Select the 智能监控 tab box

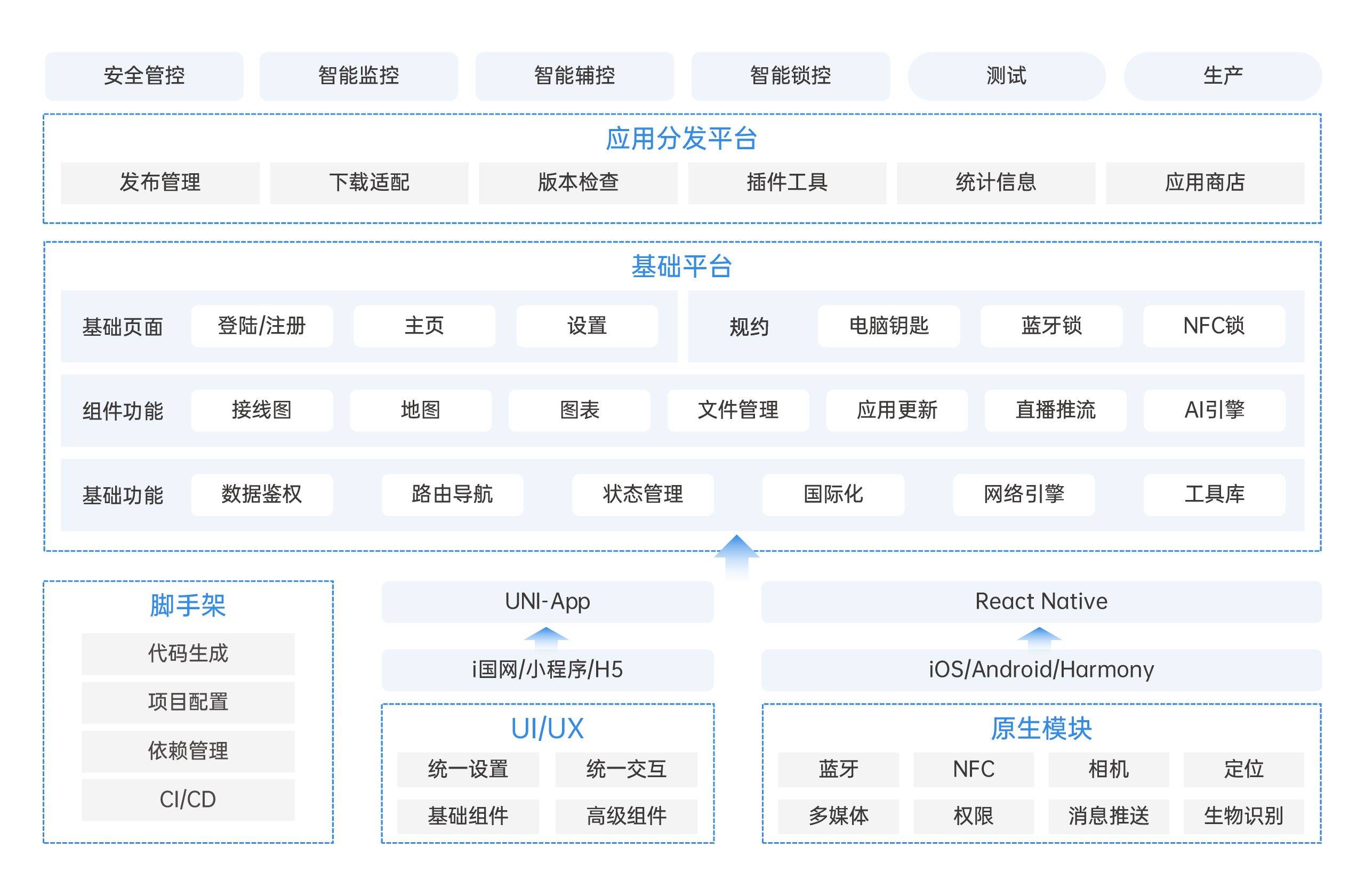(x=358, y=76)
